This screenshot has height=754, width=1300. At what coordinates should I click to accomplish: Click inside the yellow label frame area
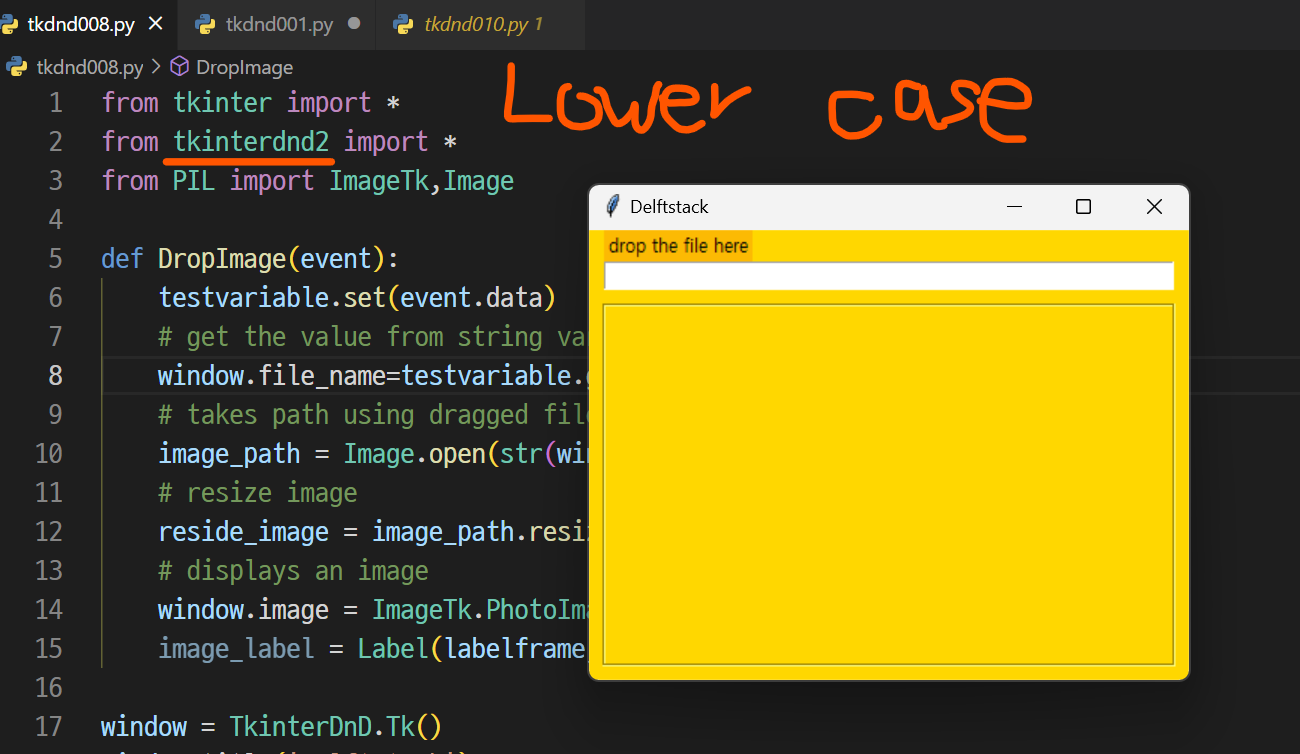coord(888,484)
